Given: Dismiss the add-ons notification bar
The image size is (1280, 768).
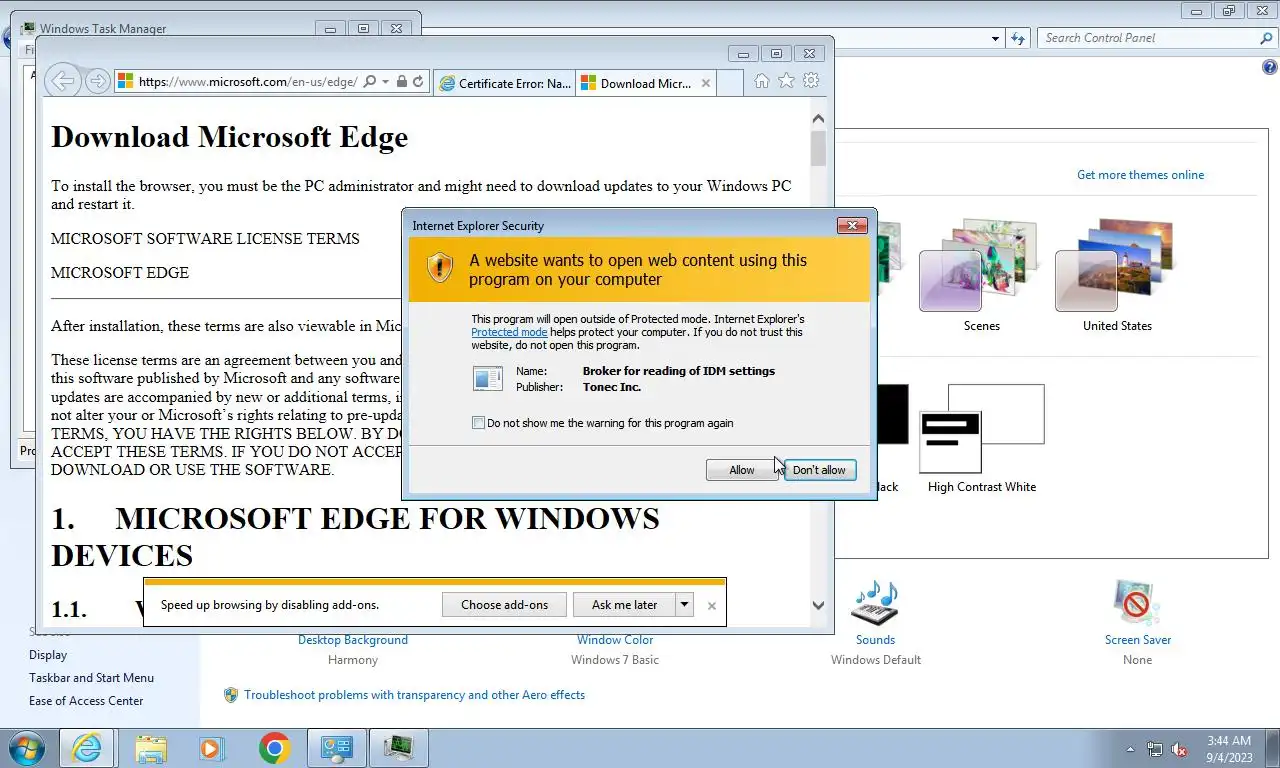Looking at the screenshot, I should tap(712, 605).
